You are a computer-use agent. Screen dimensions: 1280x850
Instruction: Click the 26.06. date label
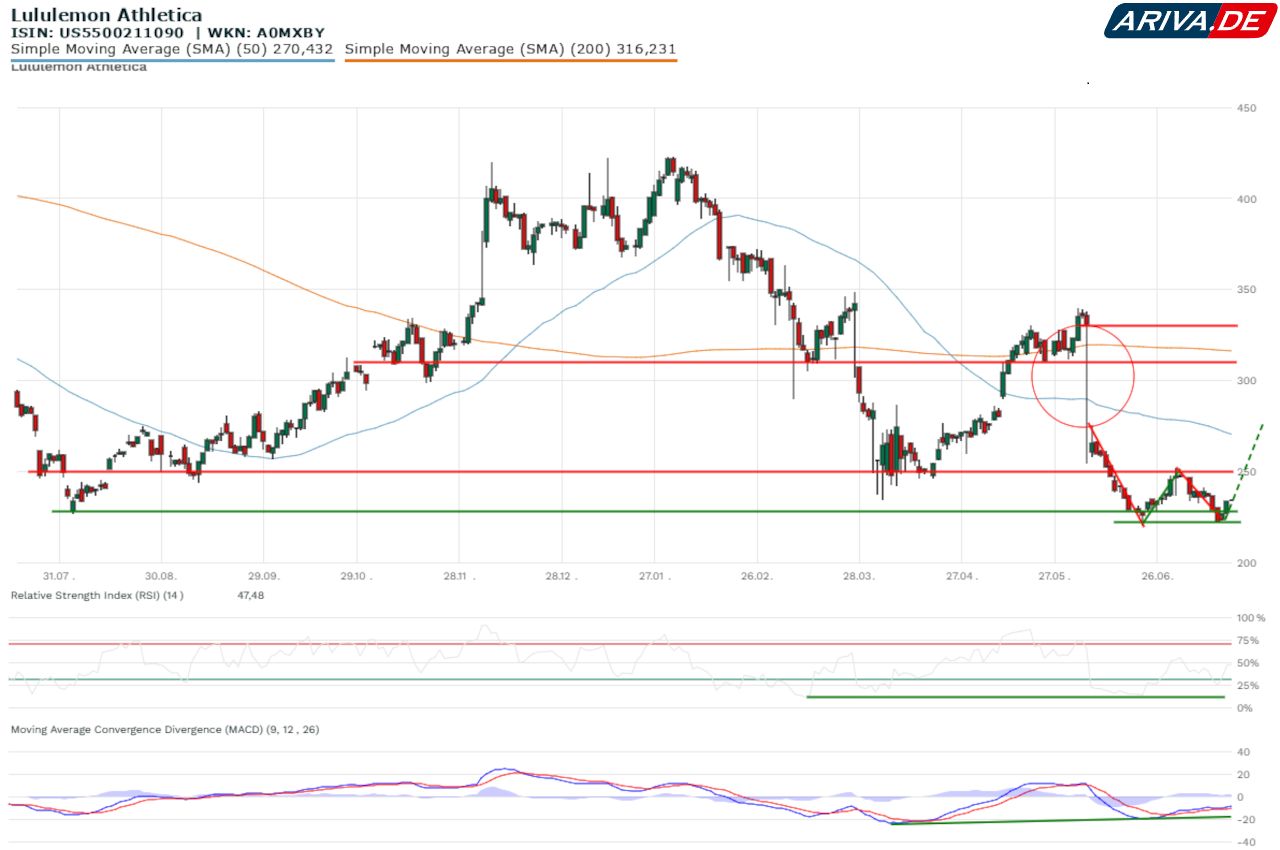click(1155, 577)
